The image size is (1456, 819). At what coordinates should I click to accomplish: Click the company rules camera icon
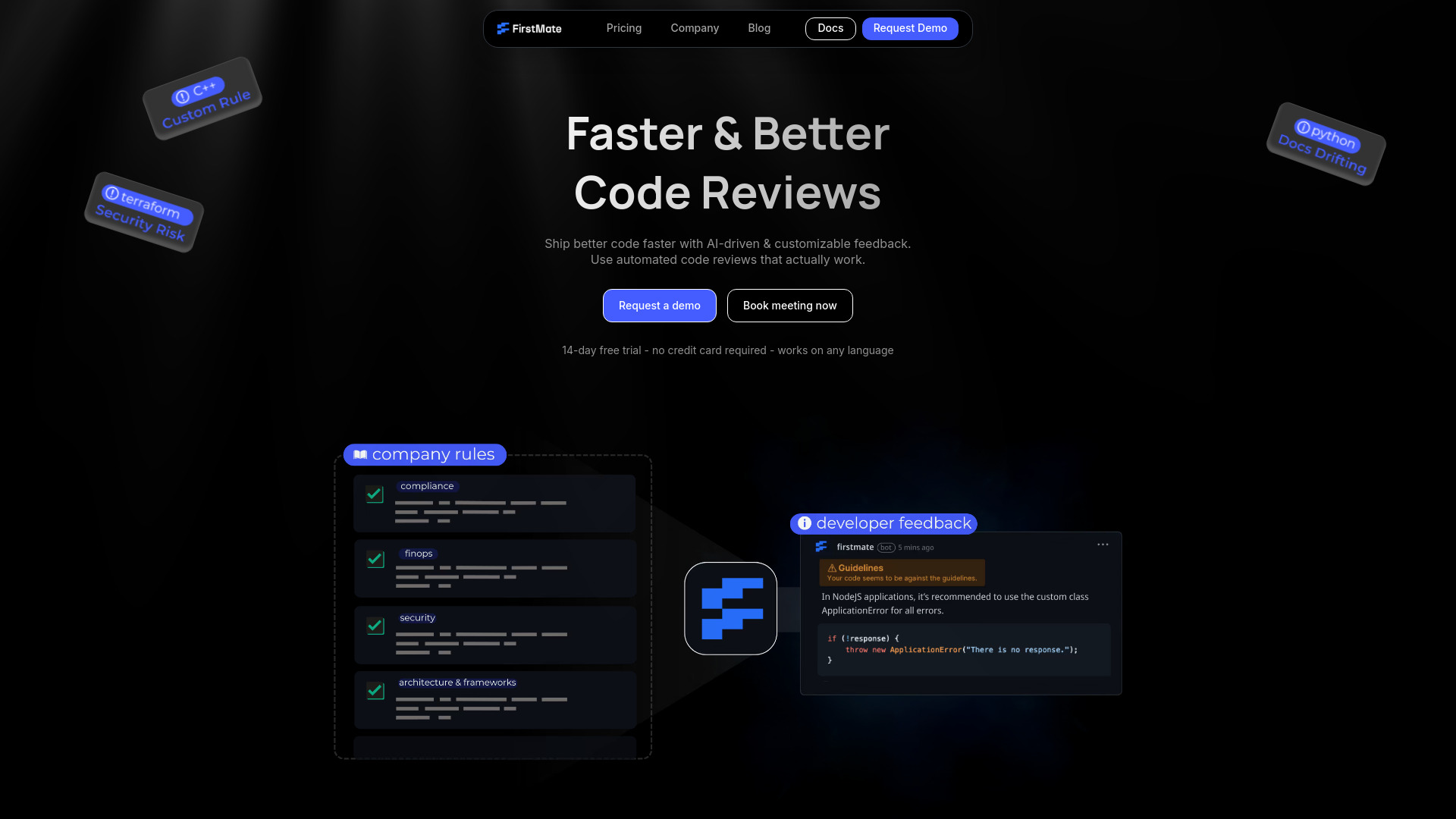pos(359,454)
